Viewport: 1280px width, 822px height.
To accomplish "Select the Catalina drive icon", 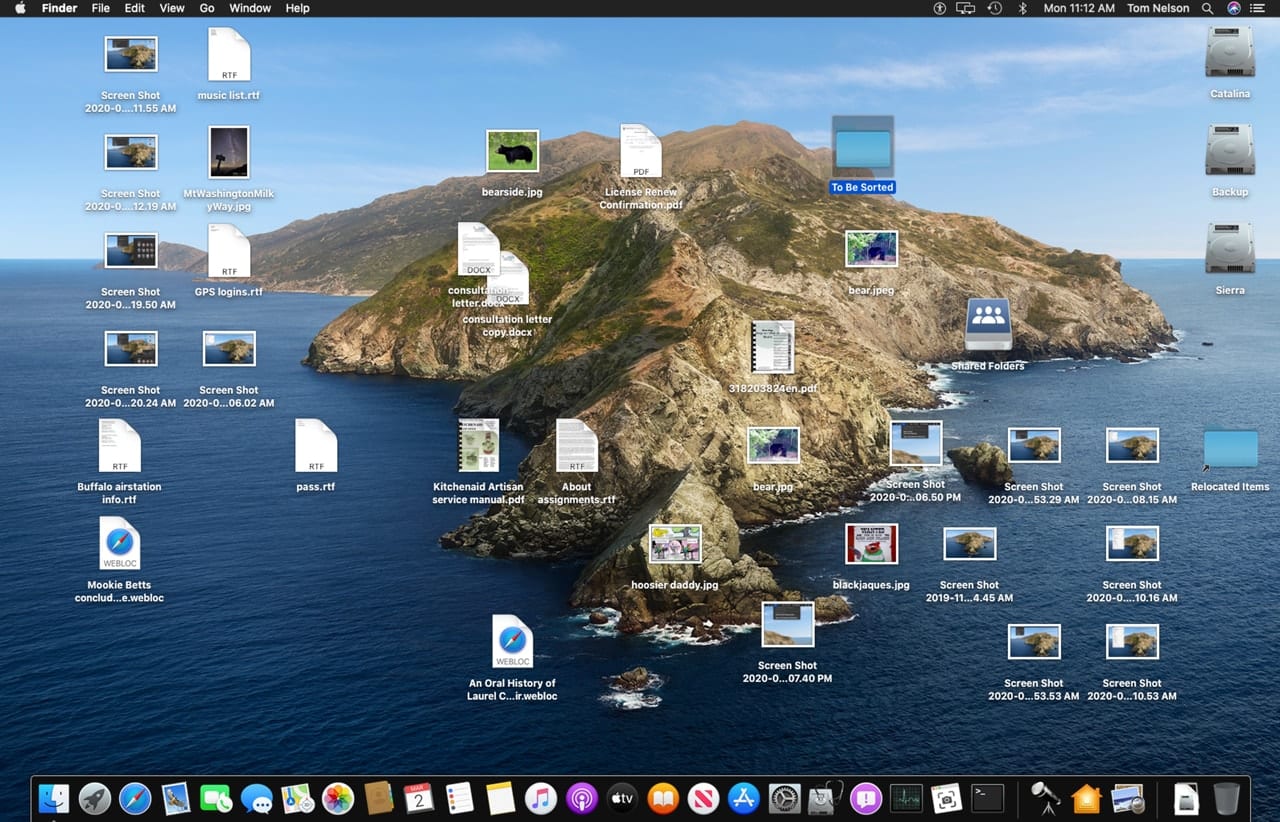I will coord(1230,52).
